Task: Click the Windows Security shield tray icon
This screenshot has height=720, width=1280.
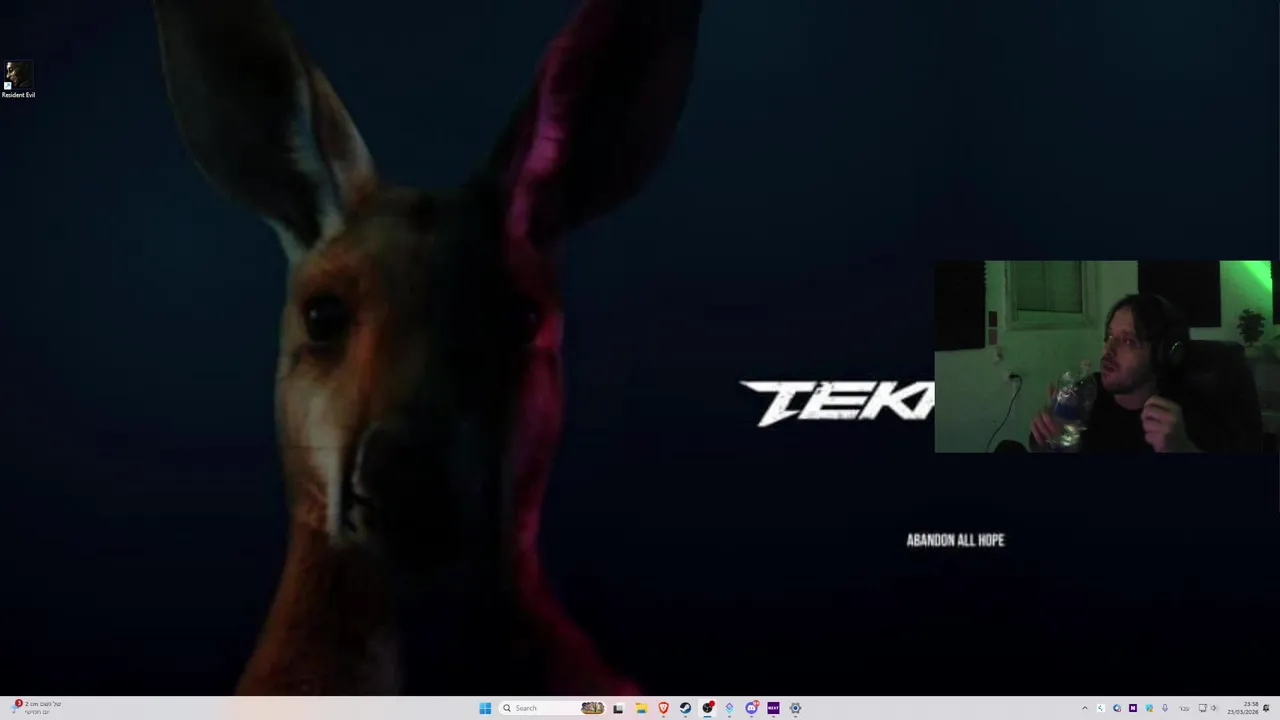Action: click(1149, 708)
